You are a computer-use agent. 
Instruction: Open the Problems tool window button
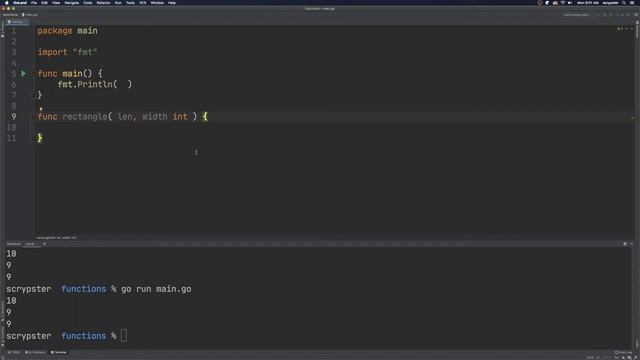[x=36, y=352]
